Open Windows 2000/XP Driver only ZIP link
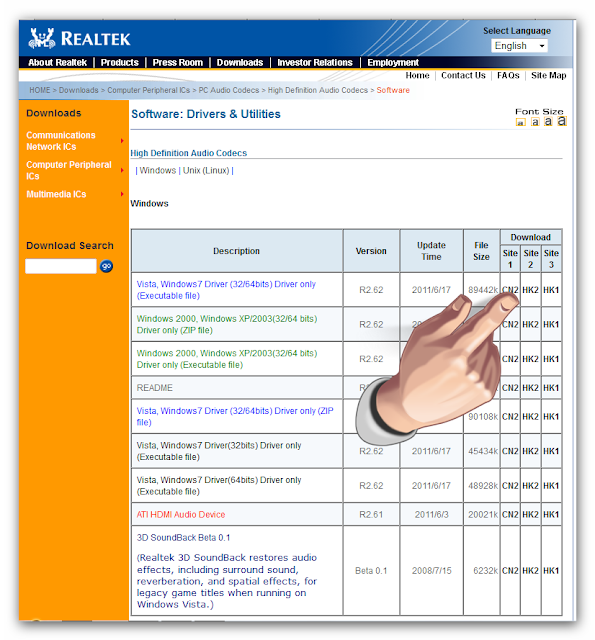 tap(226, 324)
